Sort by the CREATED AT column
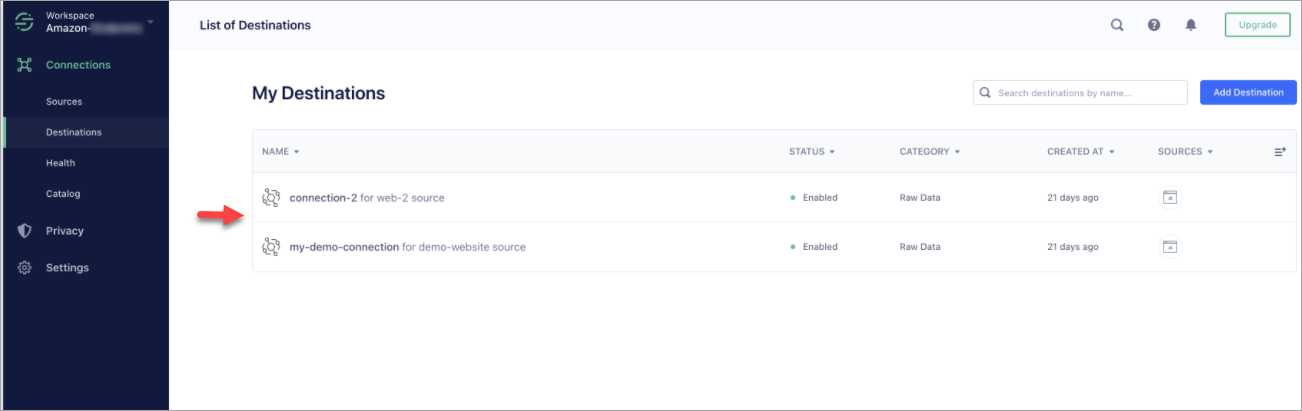Viewport: 1302px width, 411px height. click(1080, 152)
